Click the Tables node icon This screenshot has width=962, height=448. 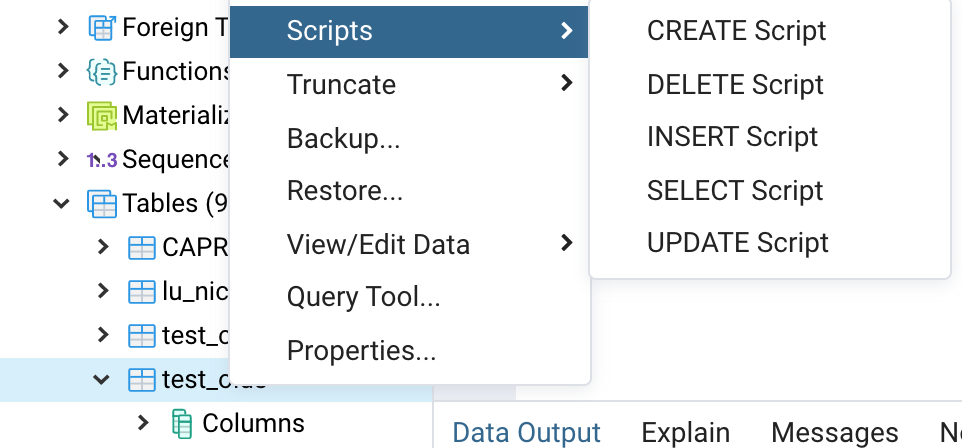(102, 204)
